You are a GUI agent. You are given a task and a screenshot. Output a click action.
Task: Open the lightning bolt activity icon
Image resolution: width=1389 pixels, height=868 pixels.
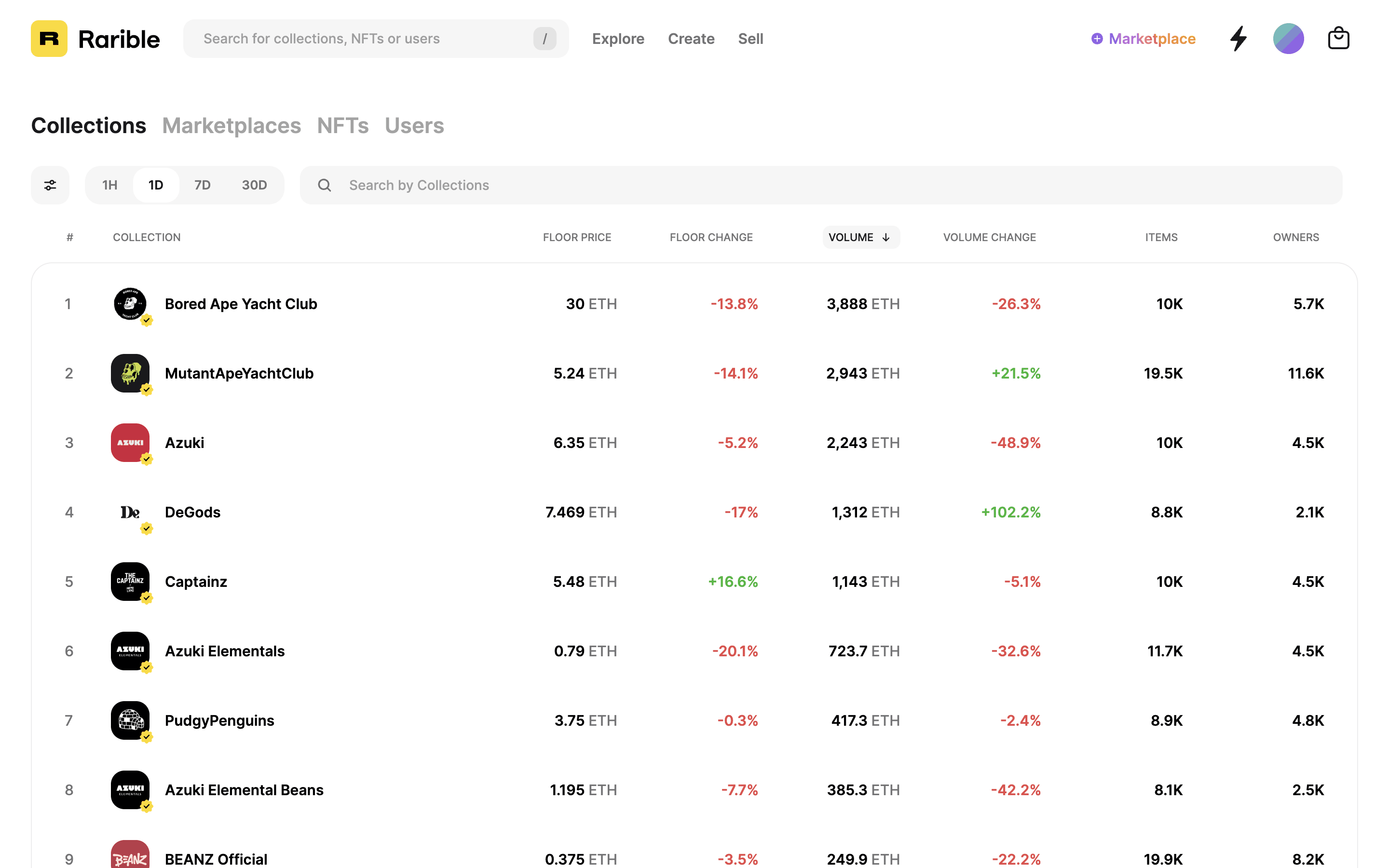coord(1238,39)
